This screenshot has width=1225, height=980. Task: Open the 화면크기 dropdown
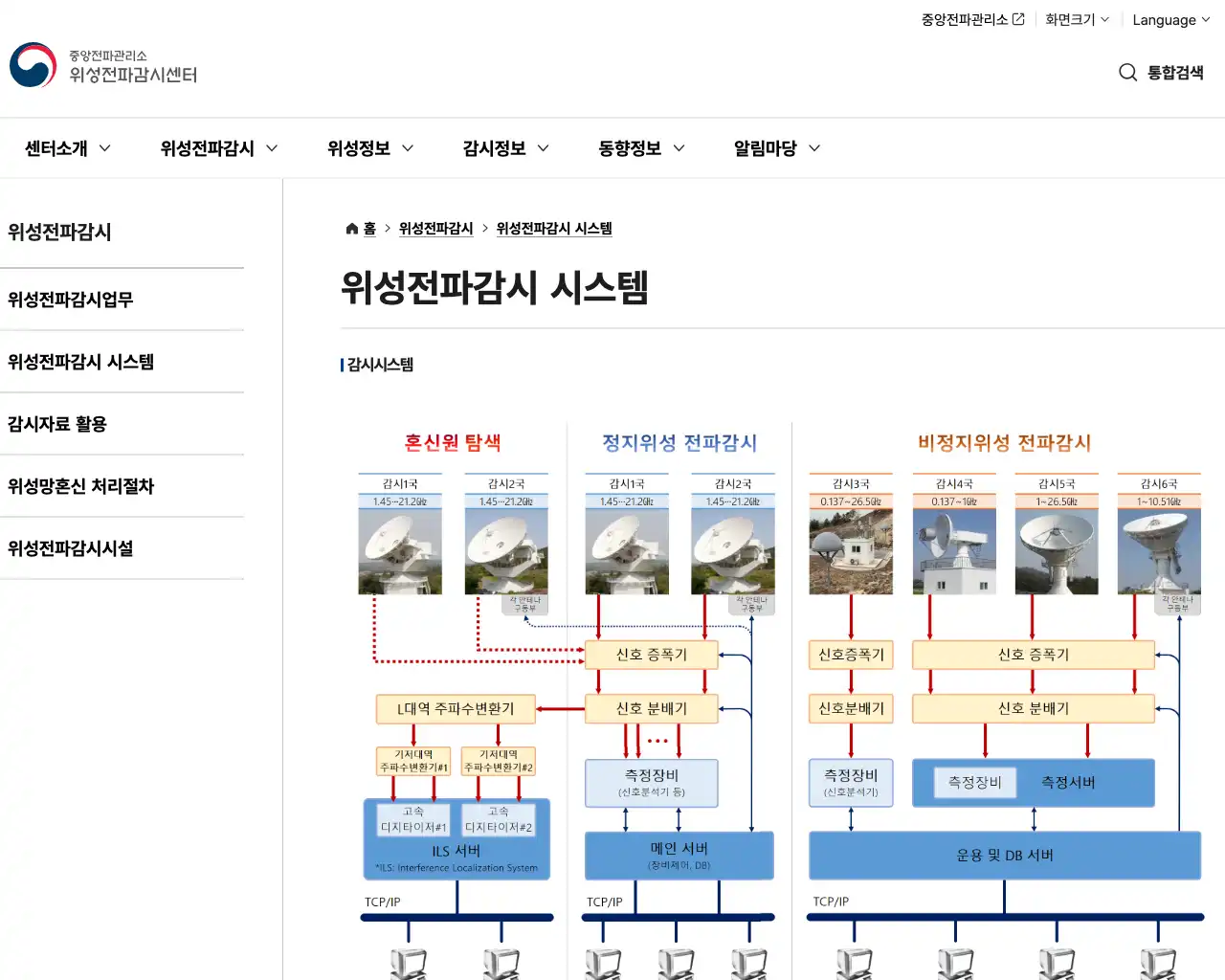1076,19
